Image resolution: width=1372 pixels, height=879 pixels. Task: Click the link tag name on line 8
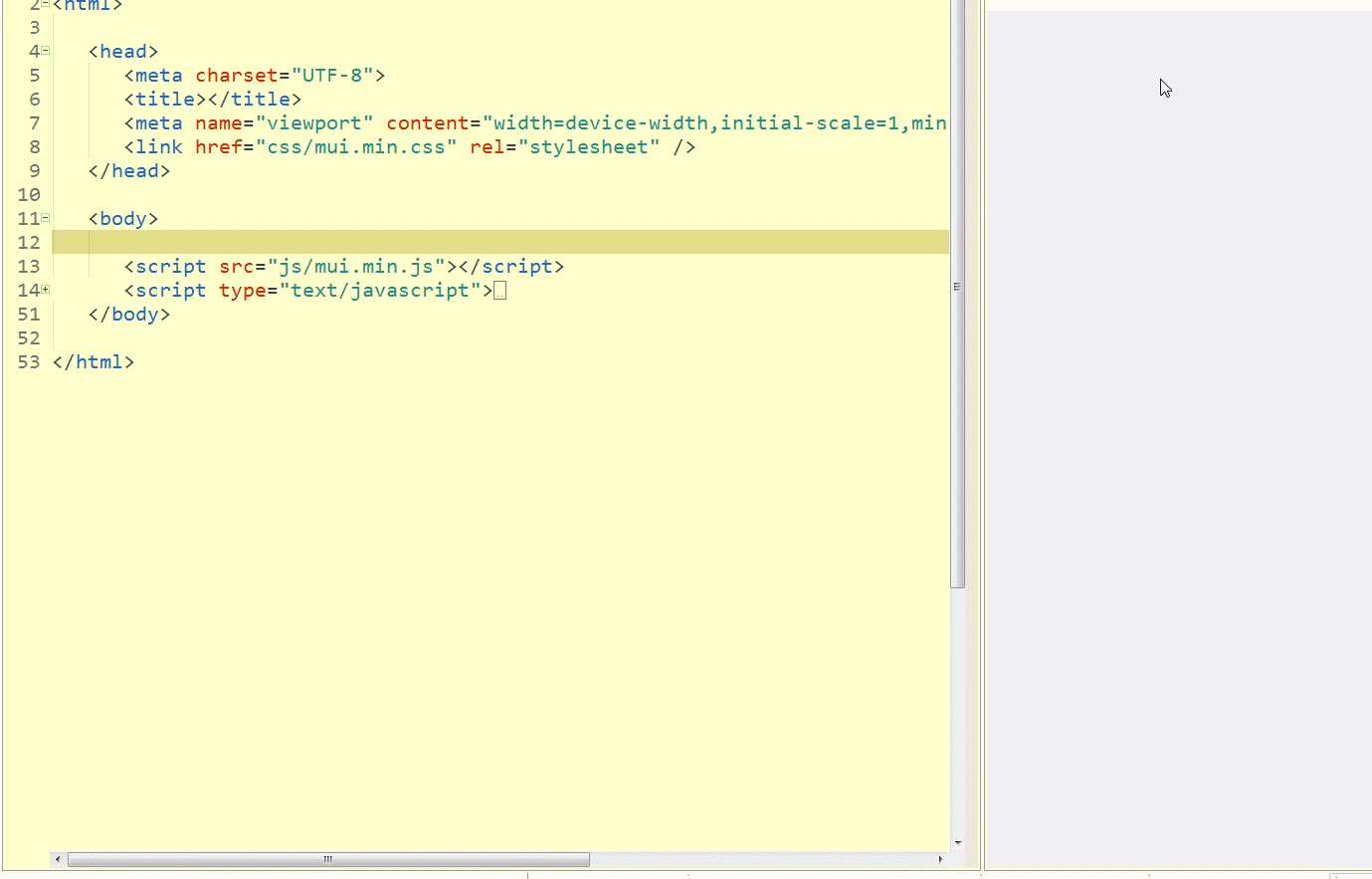(x=159, y=147)
